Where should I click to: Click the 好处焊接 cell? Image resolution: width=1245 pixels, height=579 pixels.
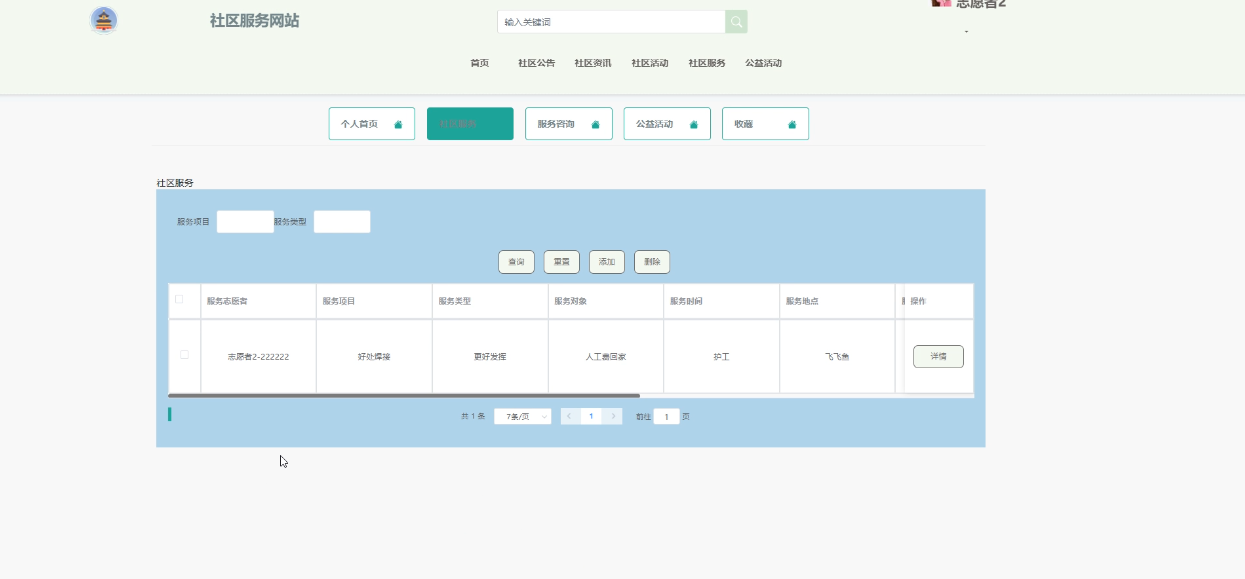[x=374, y=356]
